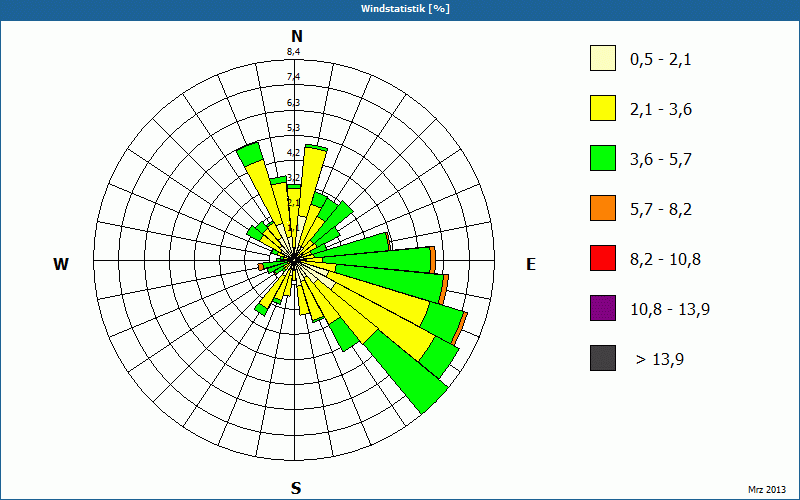Click the 8,4 radial axis value

click(x=293, y=51)
